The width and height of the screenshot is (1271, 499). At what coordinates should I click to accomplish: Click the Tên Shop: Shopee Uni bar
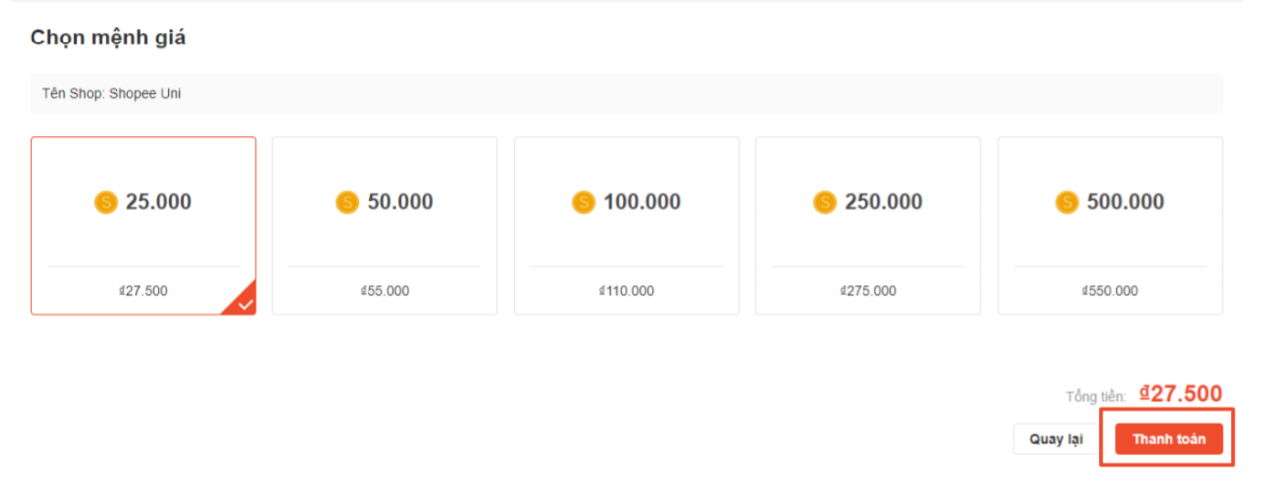pos(626,94)
